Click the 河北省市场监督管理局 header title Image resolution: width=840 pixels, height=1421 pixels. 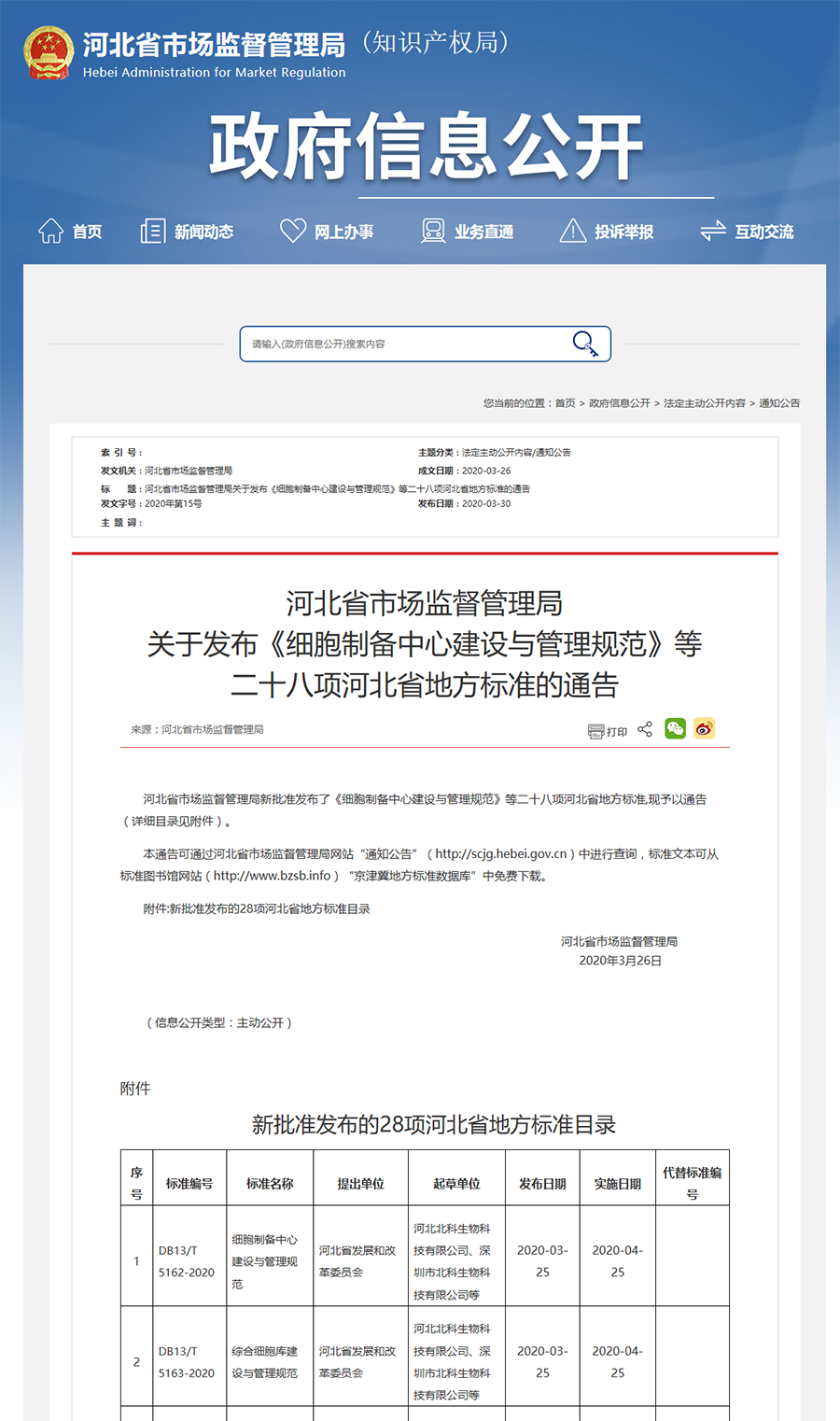click(x=214, y=44)
